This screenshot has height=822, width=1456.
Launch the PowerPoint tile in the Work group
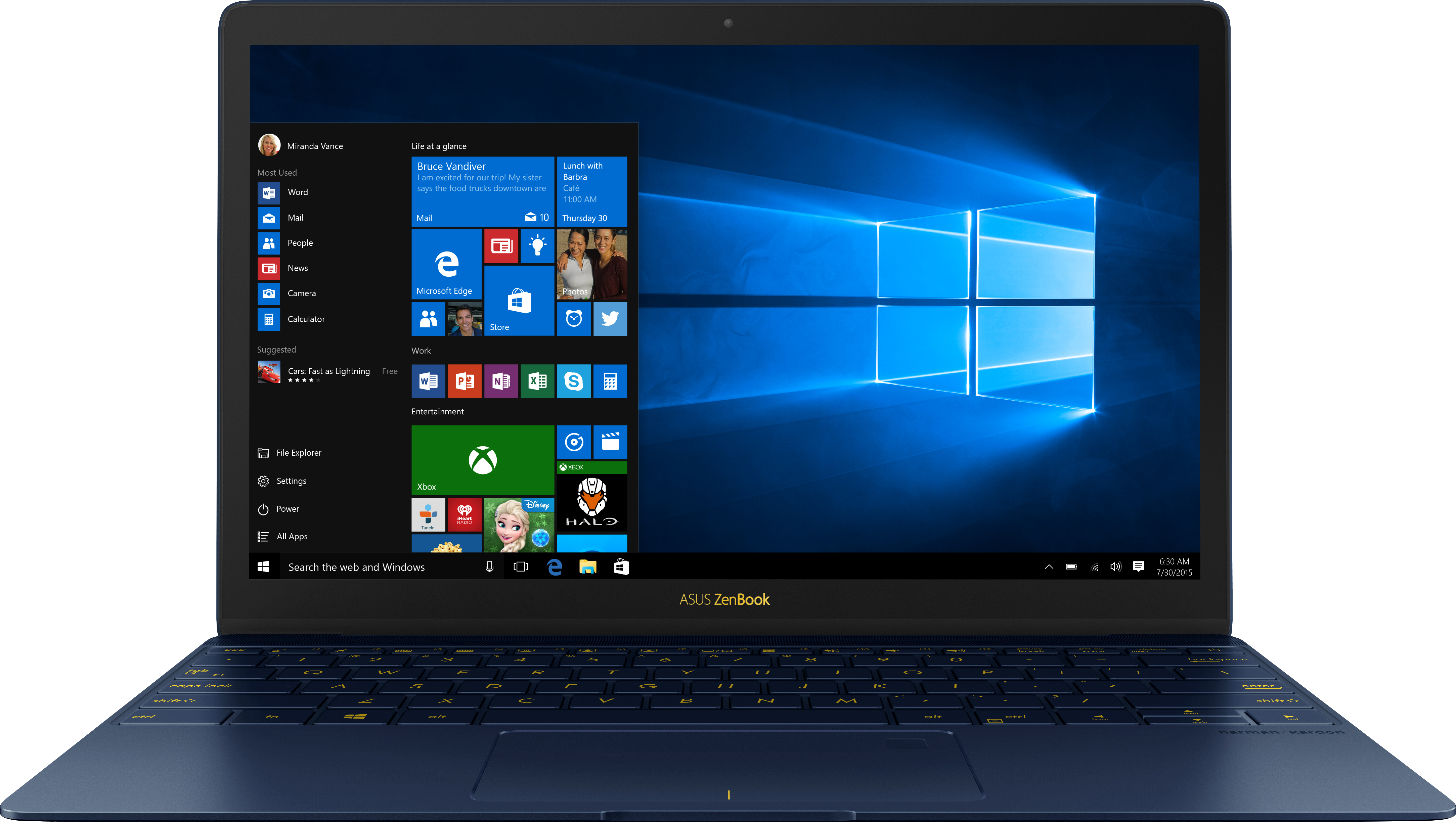[x=465, y=381]
